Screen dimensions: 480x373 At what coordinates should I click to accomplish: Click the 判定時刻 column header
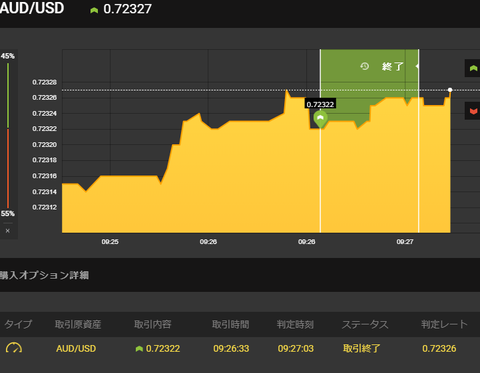(x=295, y=324)
